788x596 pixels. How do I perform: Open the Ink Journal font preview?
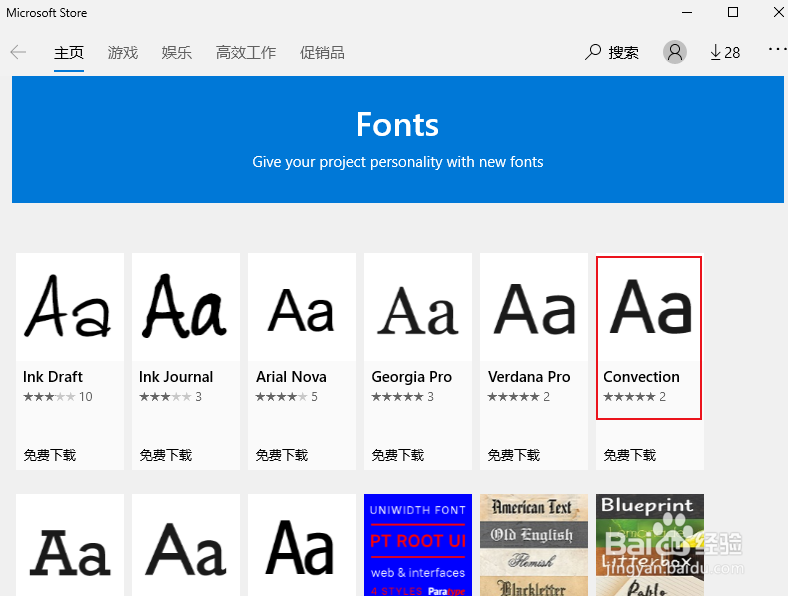tap(186, 307)
